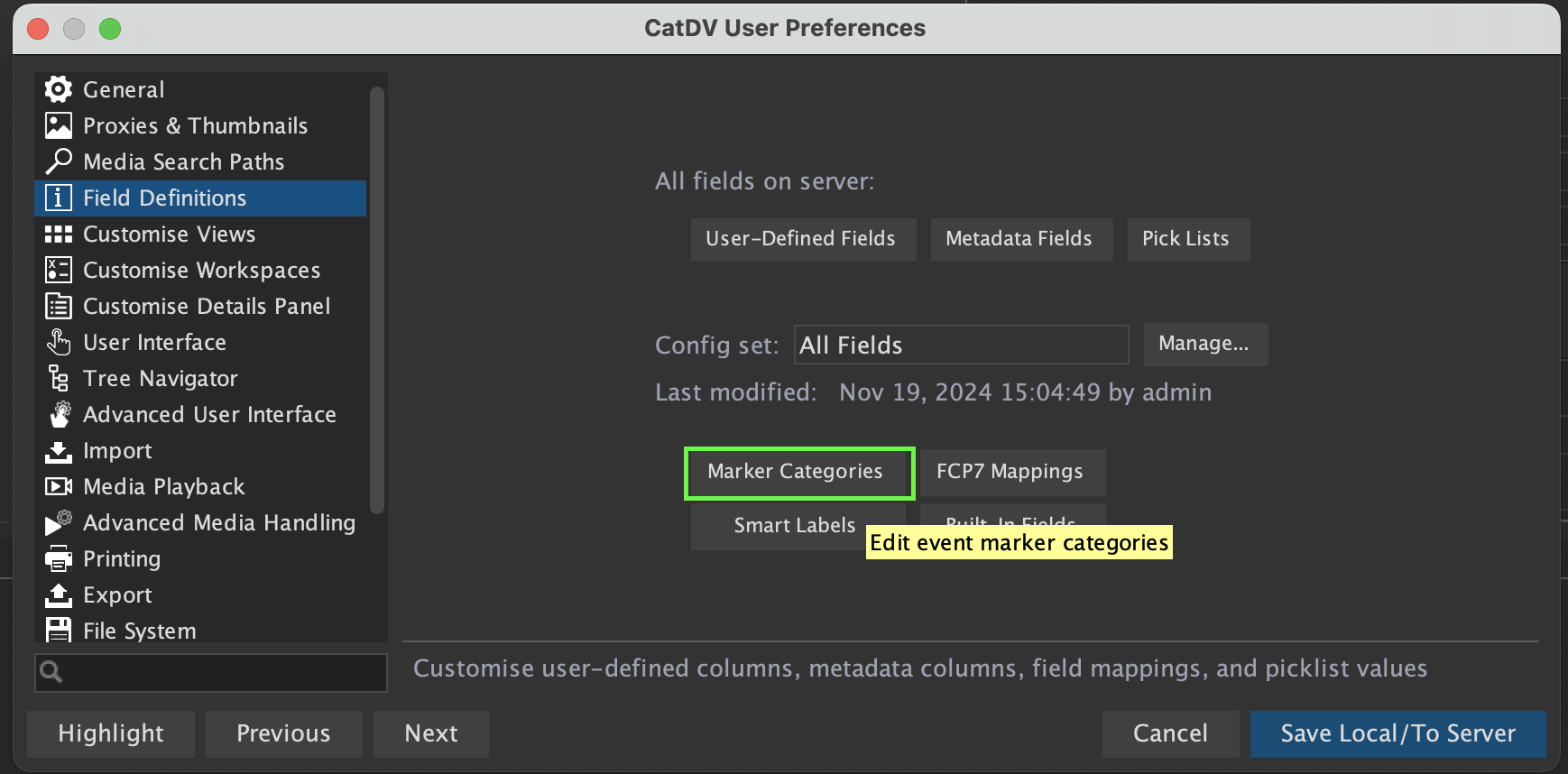
Task: Cancel the preferences dialog
Action: 1170,733
